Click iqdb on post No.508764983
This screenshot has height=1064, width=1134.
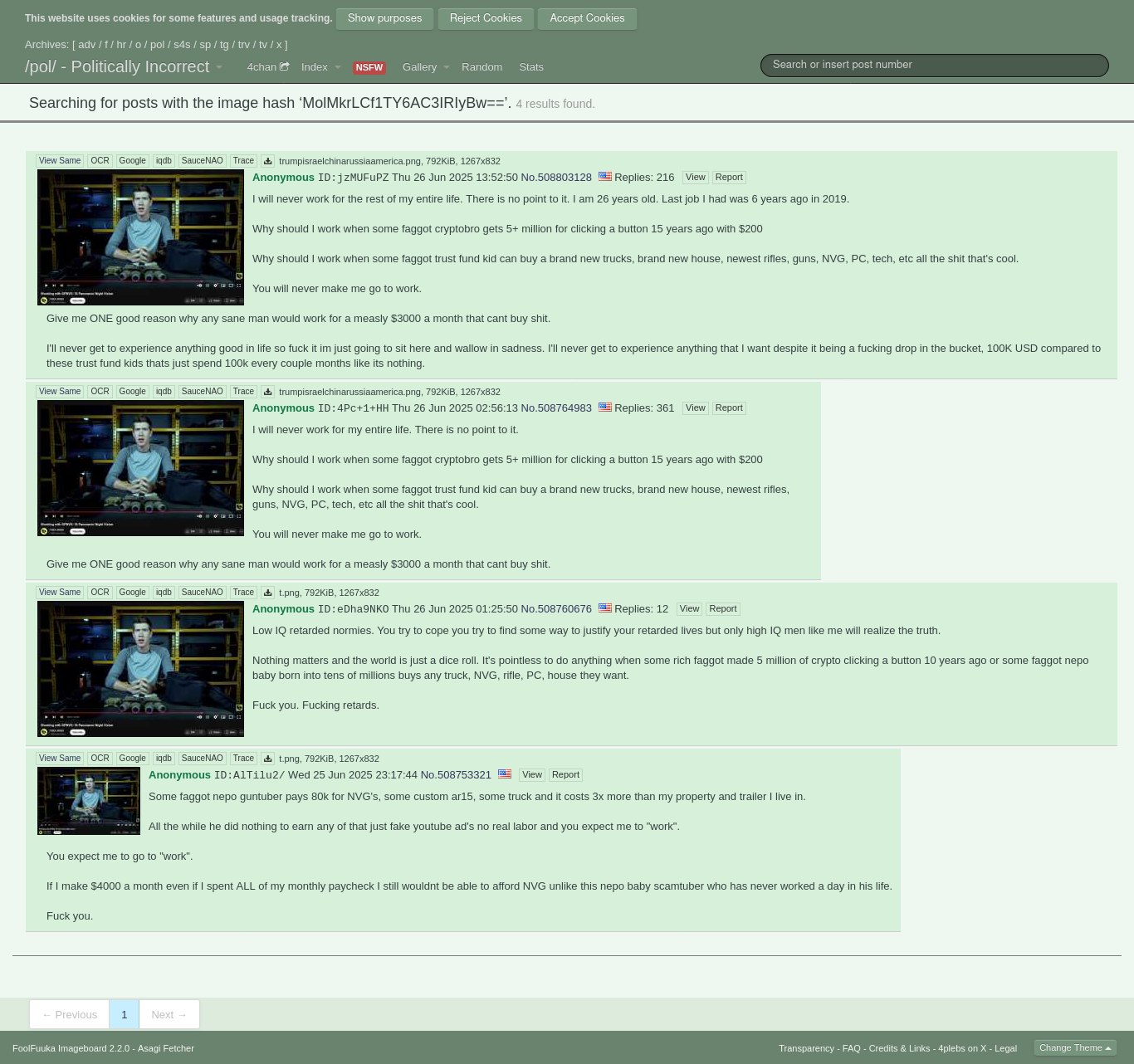click(164, 392)
